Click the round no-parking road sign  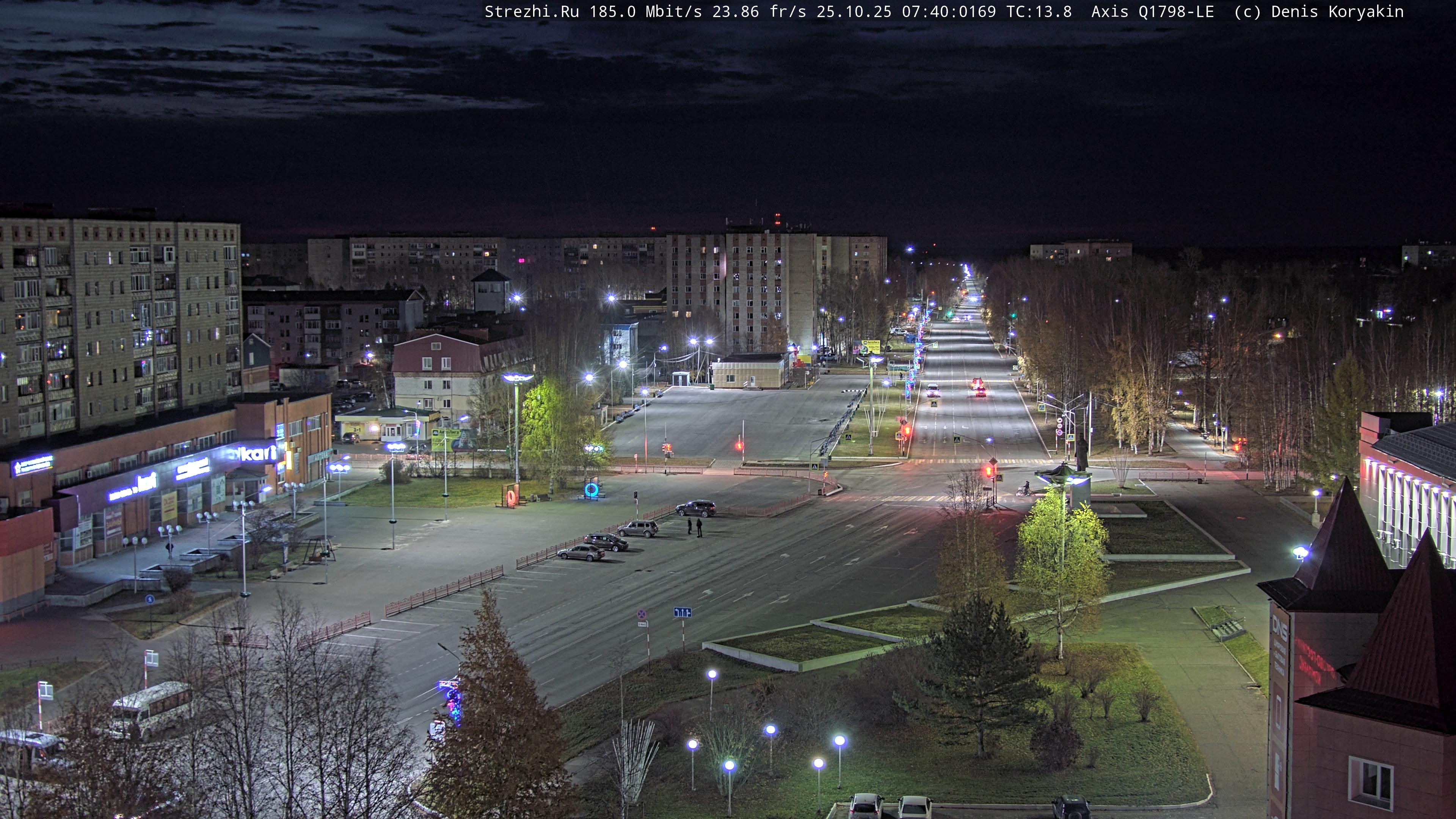point(642,614)
